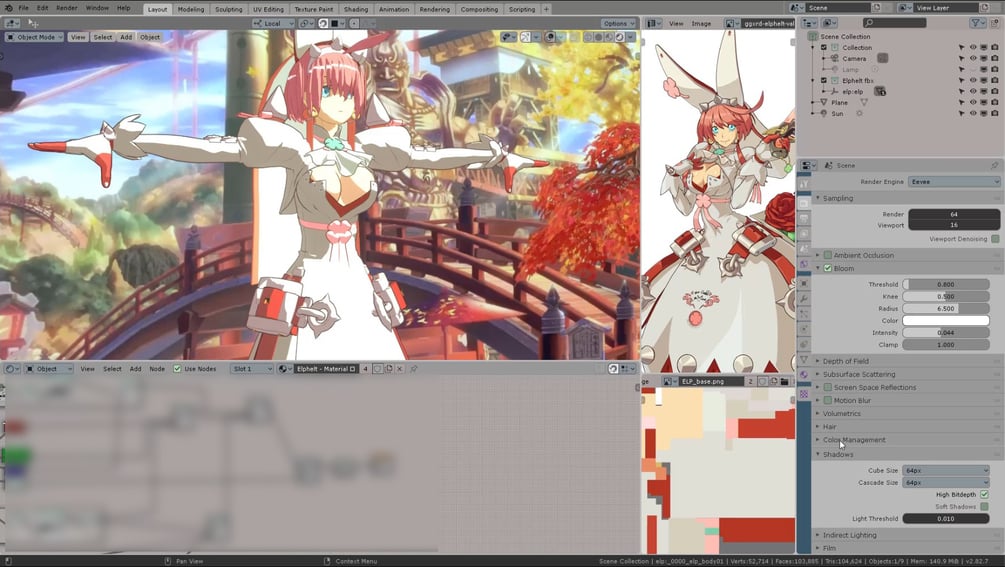Click the Add menu button in 3D viewport
The image size is (1005, 567).
coord(126,37)
